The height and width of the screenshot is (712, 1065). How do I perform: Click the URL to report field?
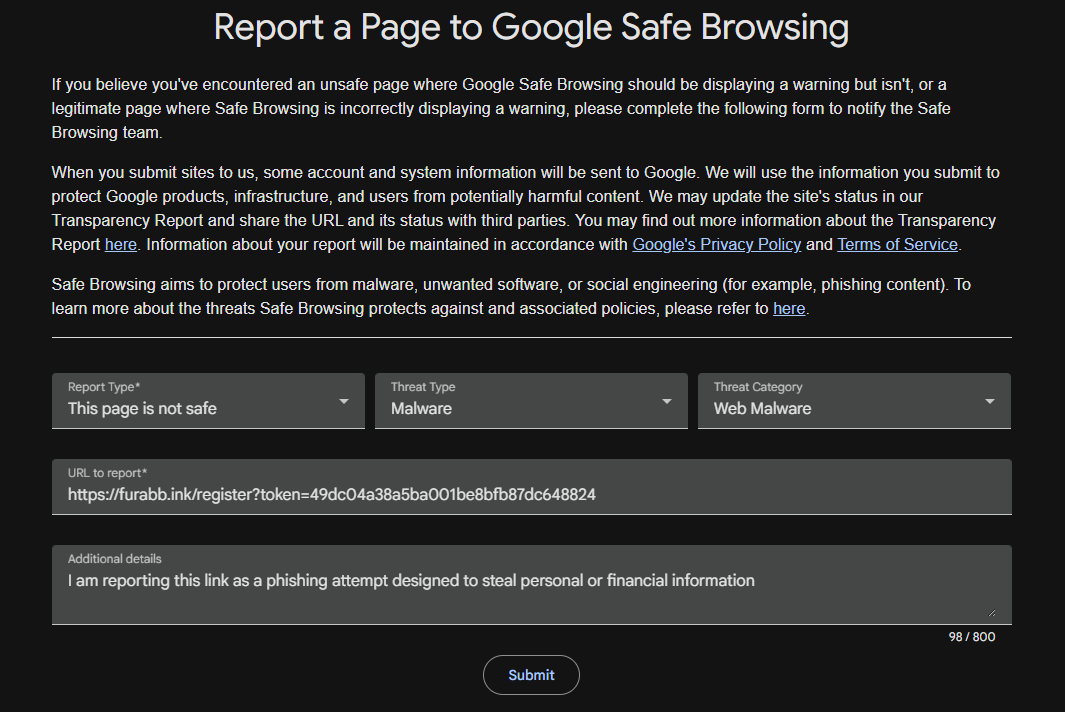click(532, 487)
